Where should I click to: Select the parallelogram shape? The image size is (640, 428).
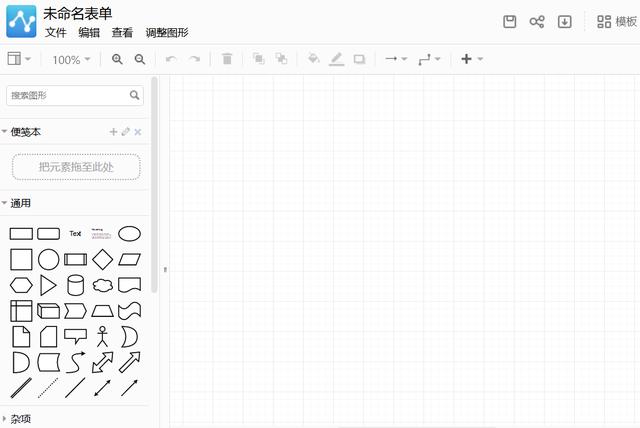click(130, 259)
